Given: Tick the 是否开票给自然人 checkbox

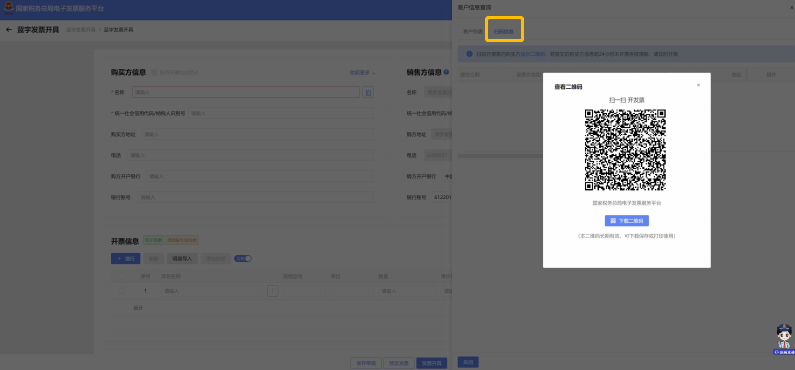Looking at the screenshot, I should click(x=154, y=72).
